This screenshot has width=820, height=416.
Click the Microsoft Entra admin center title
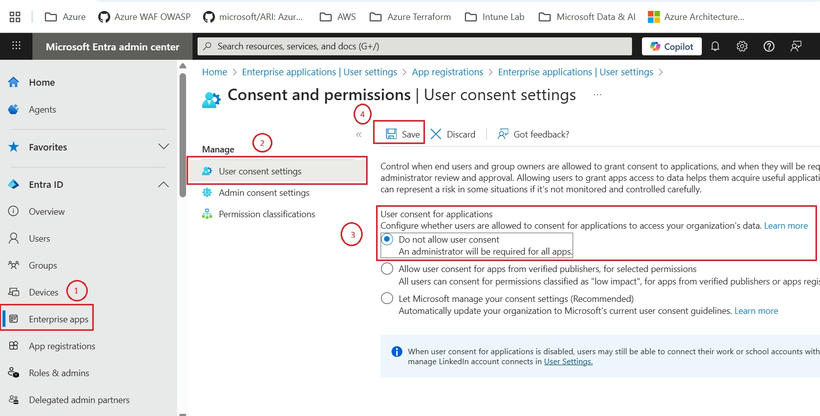point(112,47)
